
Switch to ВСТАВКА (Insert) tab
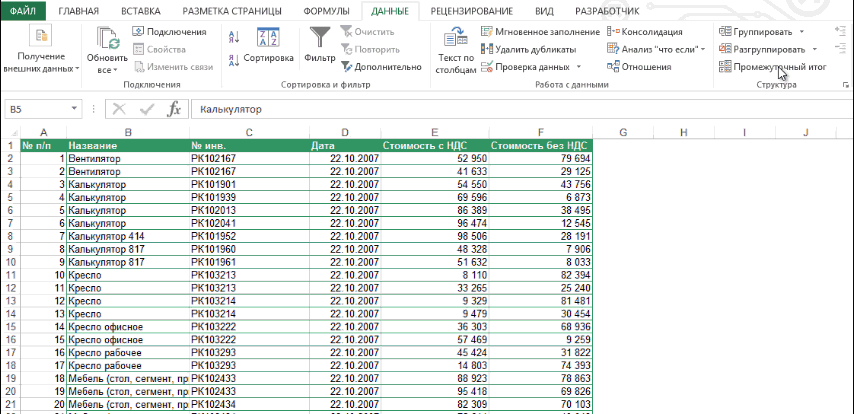pos(141,11)
